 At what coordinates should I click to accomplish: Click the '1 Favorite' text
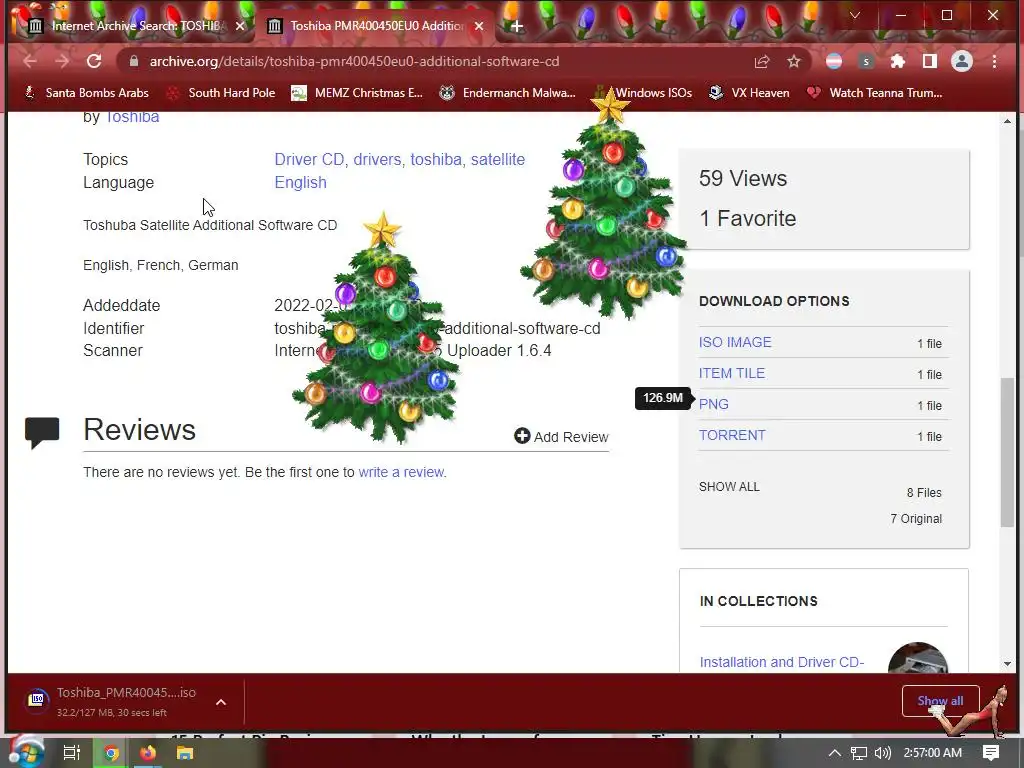(748, 218)
